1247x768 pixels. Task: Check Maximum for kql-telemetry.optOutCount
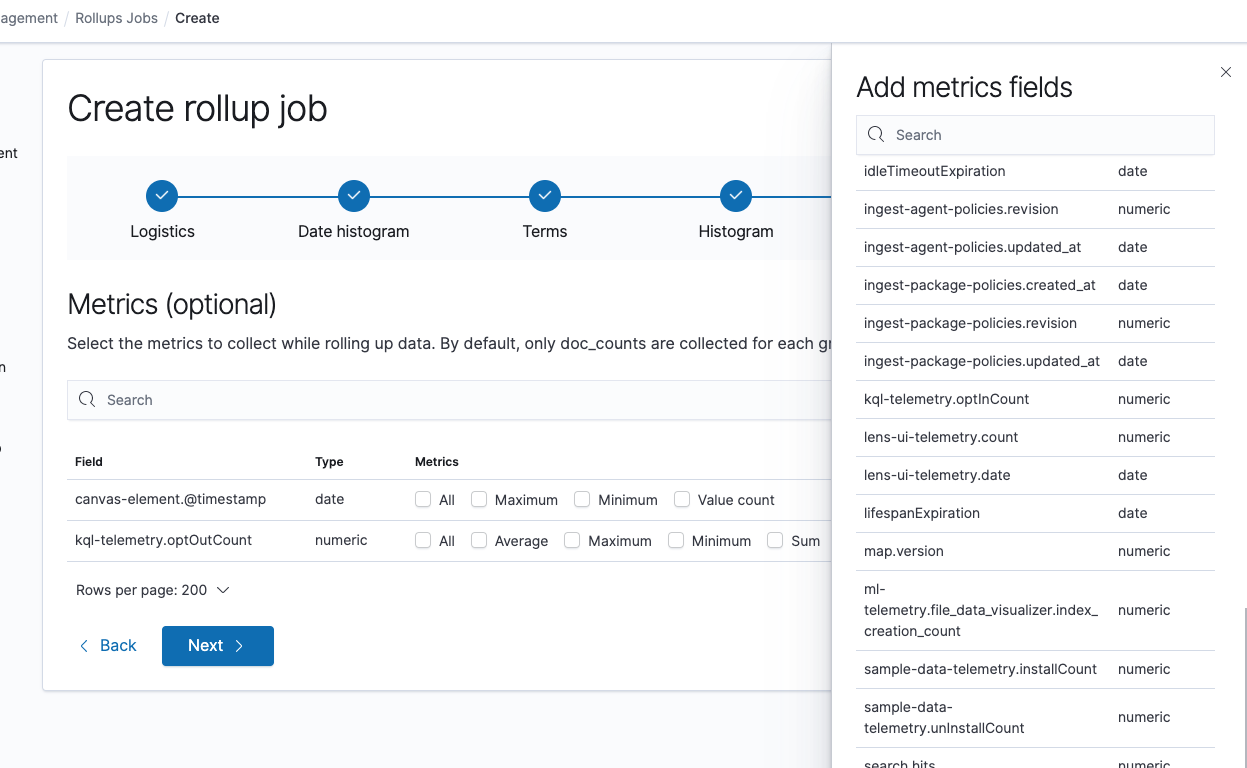tap(572, 540)
